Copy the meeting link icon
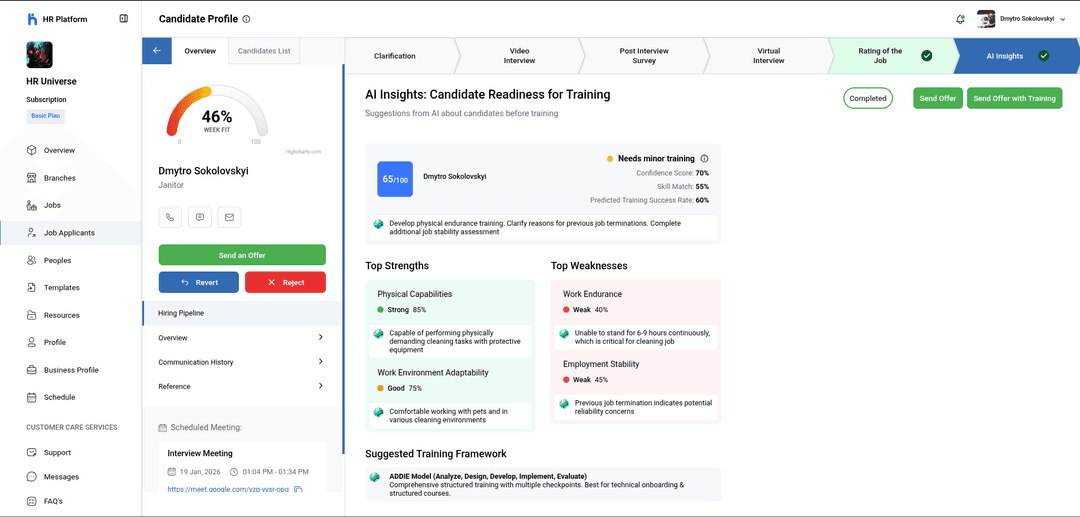Screen dimensions: 1080x517 (298, 489)
